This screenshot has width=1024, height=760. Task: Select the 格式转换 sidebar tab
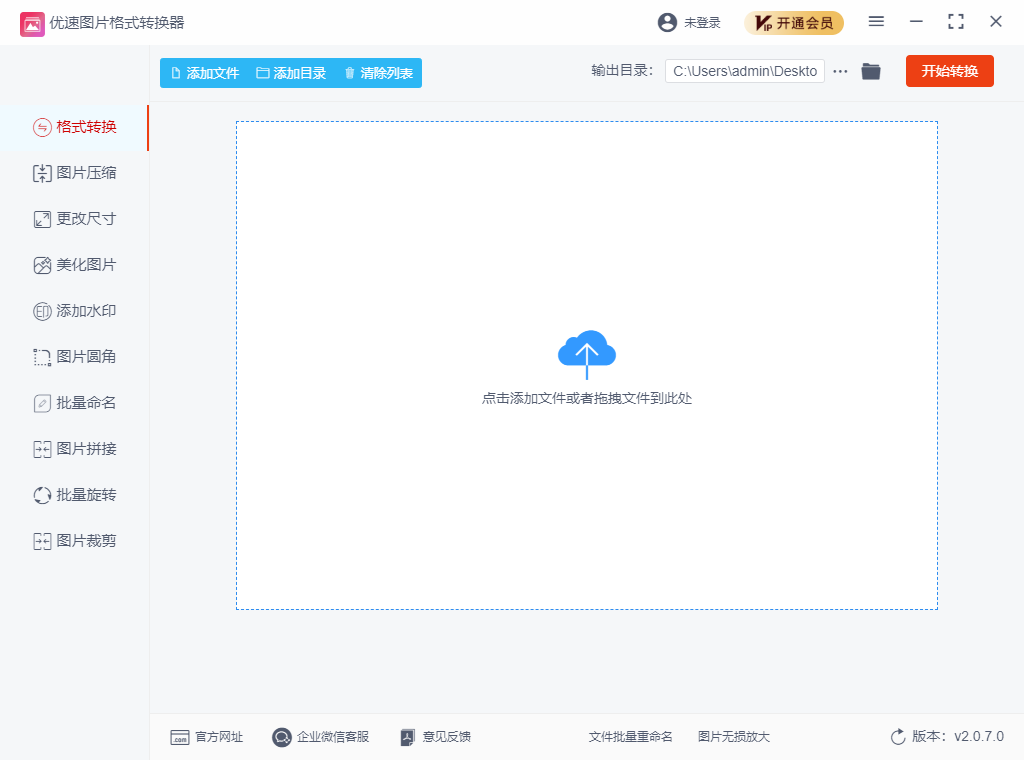point(74,127)
